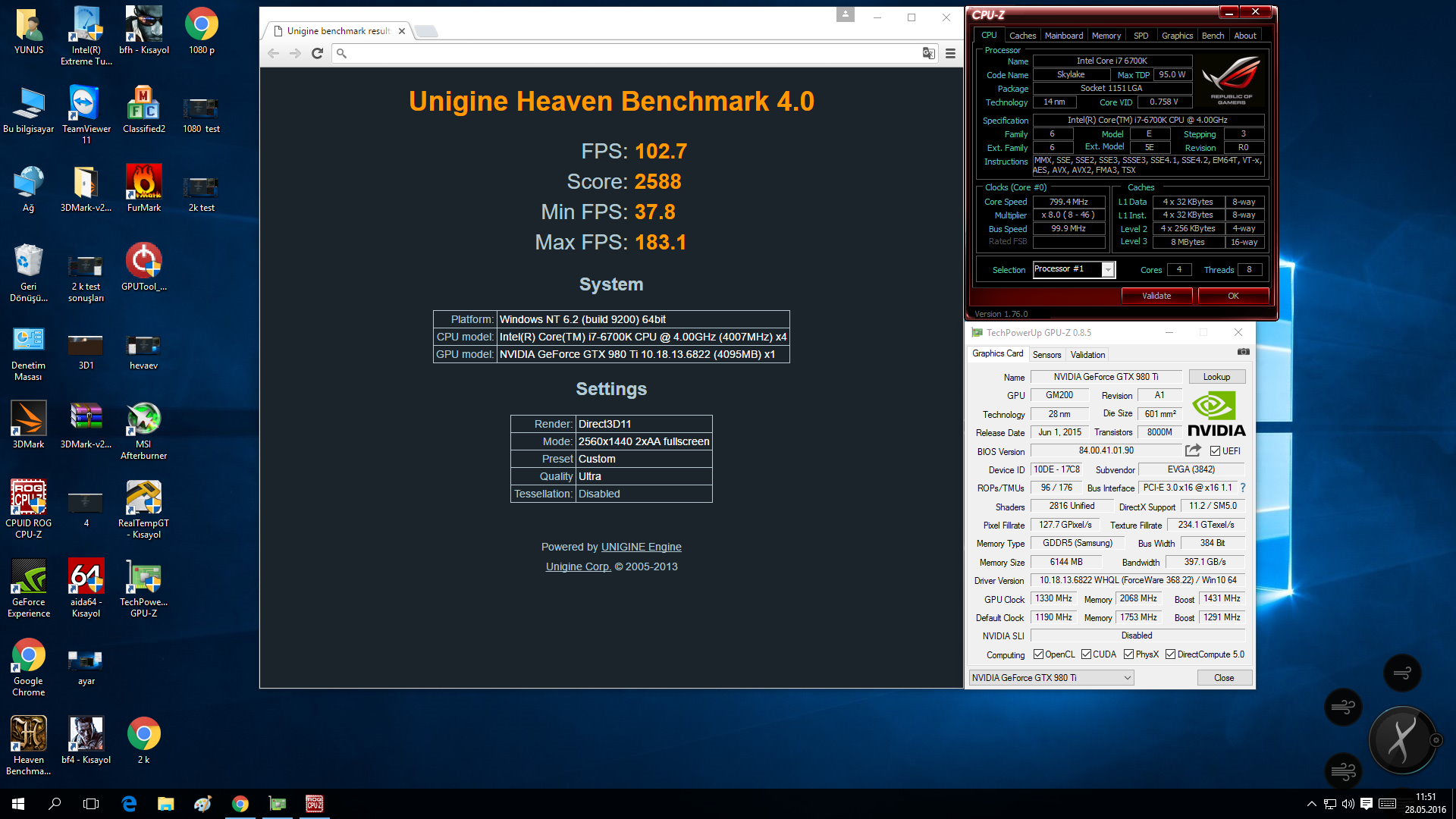
Task: Open Intel Extreme Tuning desktop icon
Action: (86, 36)
